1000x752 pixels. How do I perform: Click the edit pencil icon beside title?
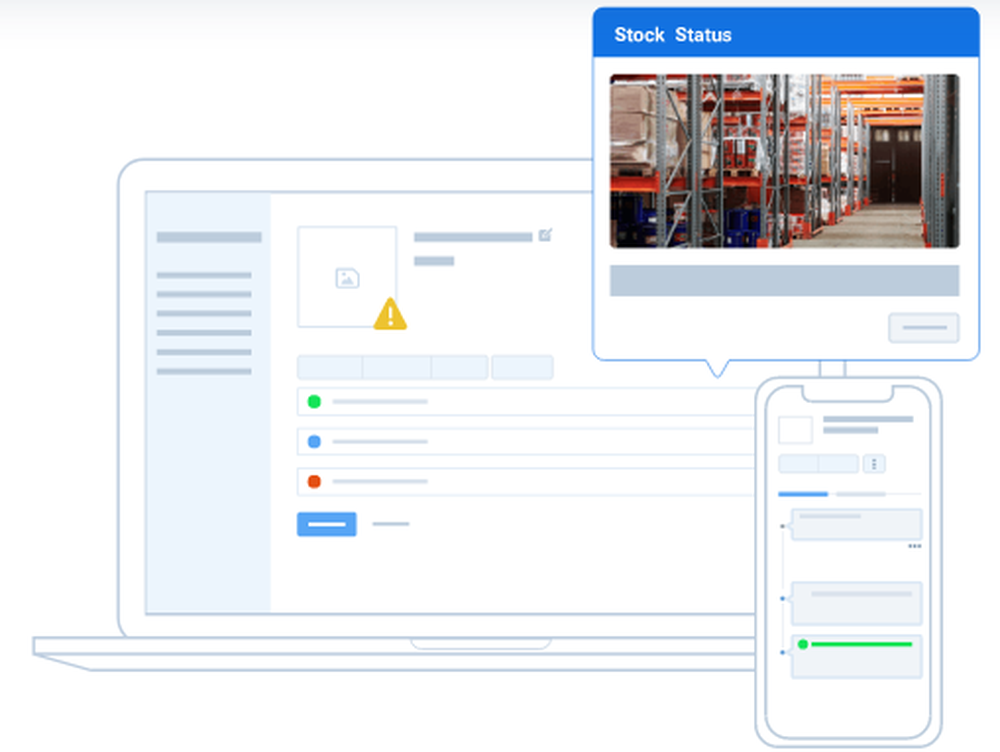(545, 235)
